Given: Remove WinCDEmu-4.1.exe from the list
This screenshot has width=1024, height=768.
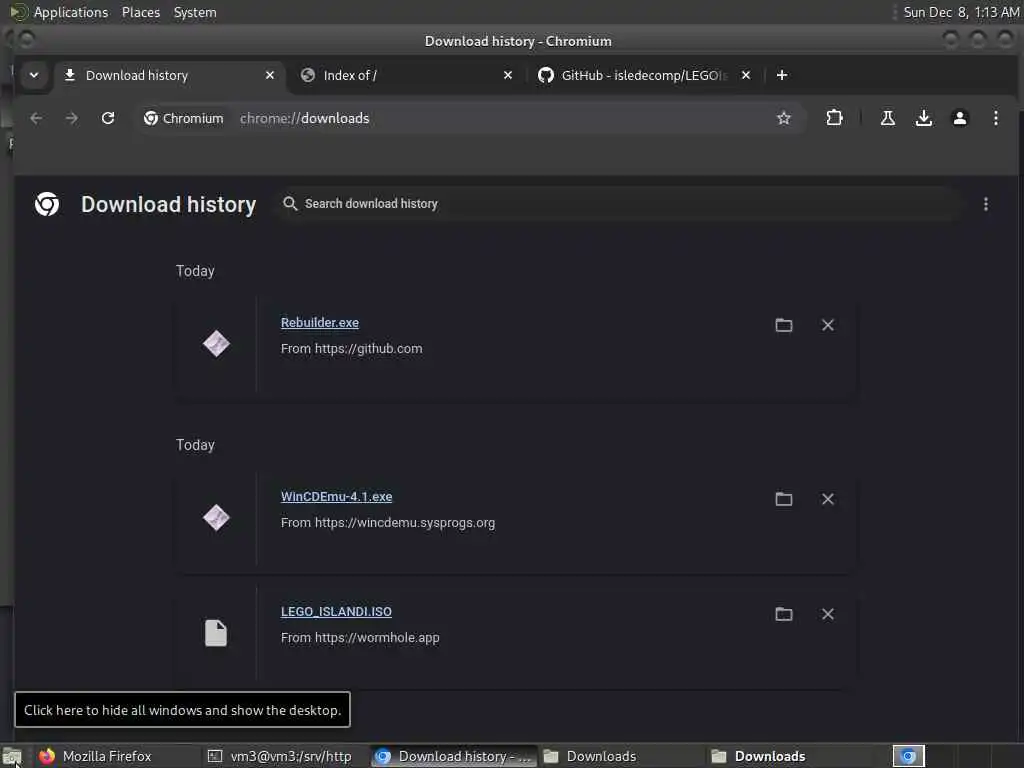Looking at the screenshot, I should point(827,500).
